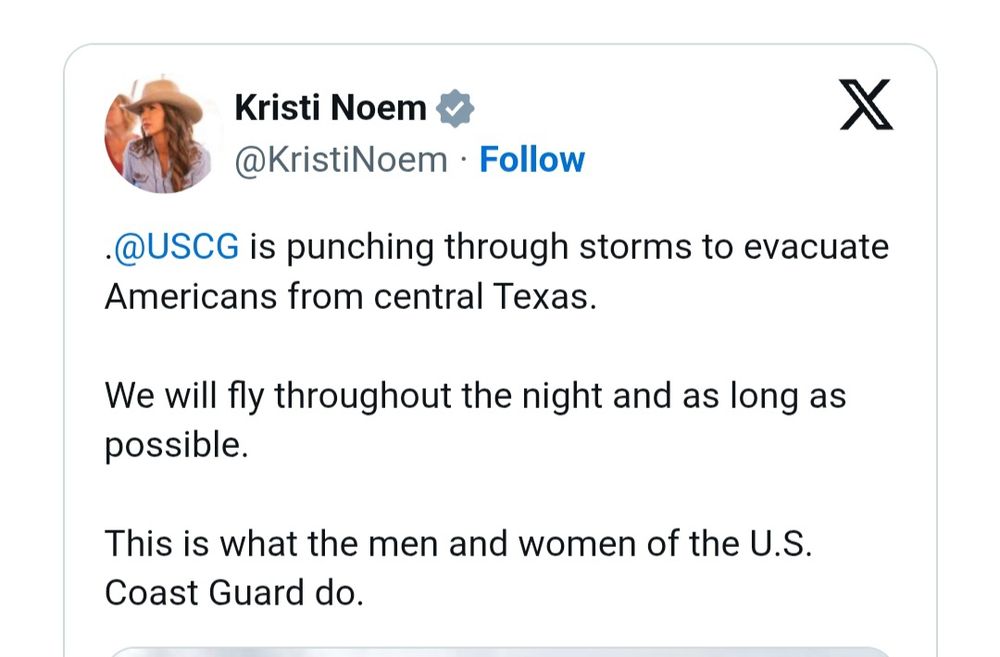Click the sentence 'We will fly throughout the night'
This screenshot has width=1000, height=657.
353,395
